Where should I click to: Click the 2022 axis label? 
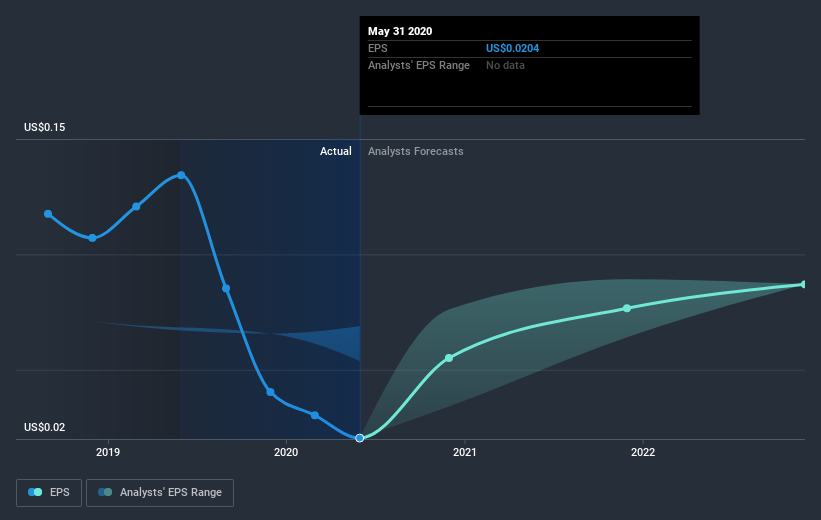click(642, 452)
